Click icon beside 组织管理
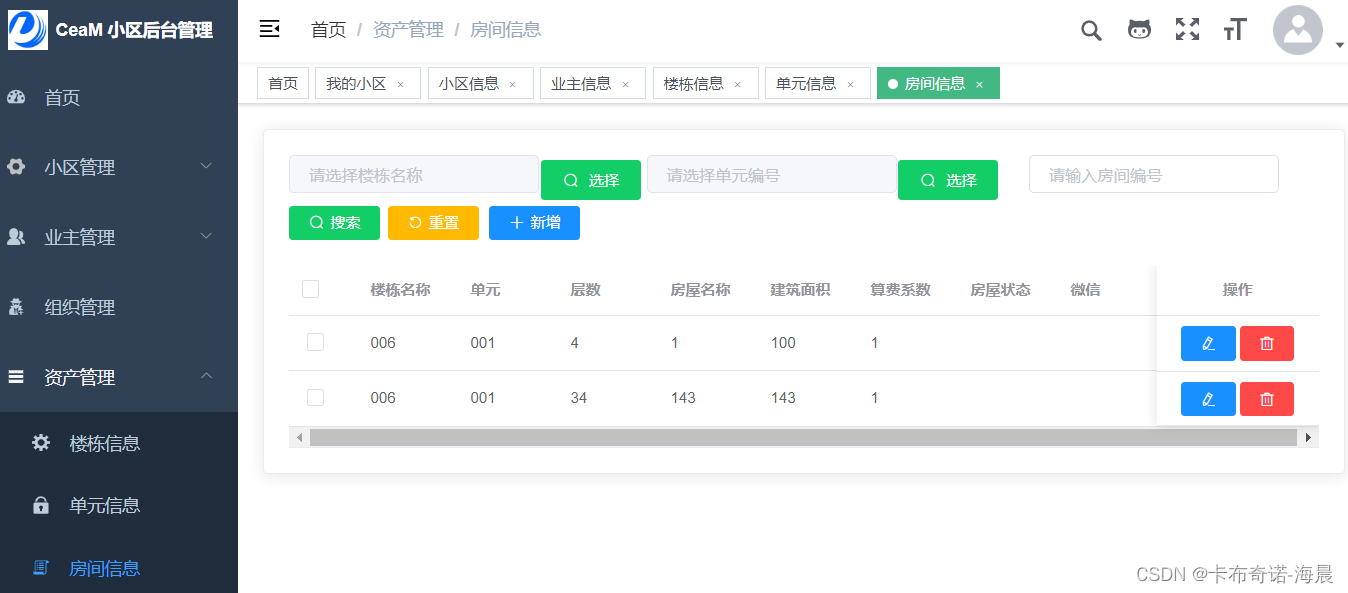The image size is (1348, 593). click(x=16, y=307)
